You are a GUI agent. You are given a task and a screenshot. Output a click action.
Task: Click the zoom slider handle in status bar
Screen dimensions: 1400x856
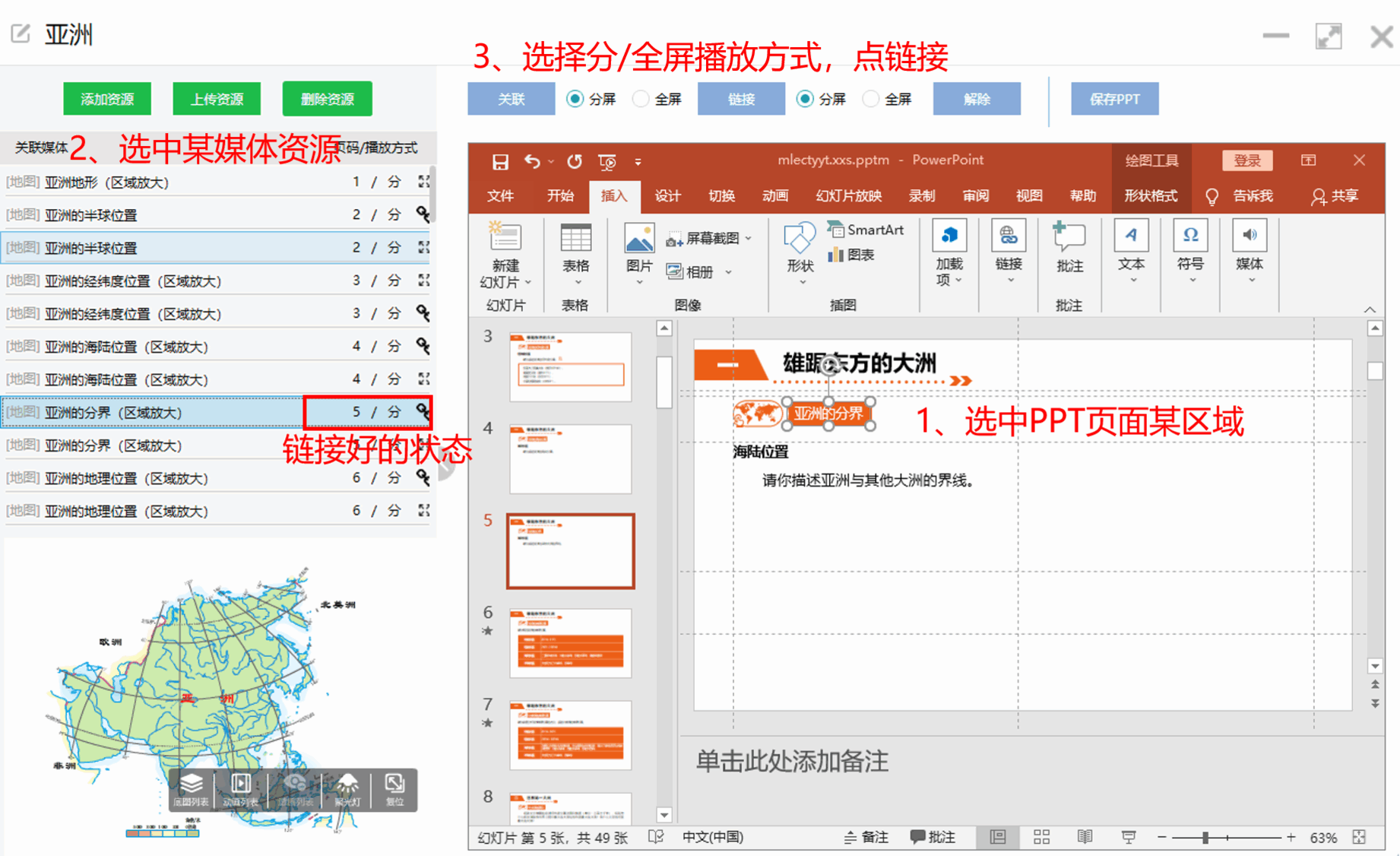tap(1205, 838)
